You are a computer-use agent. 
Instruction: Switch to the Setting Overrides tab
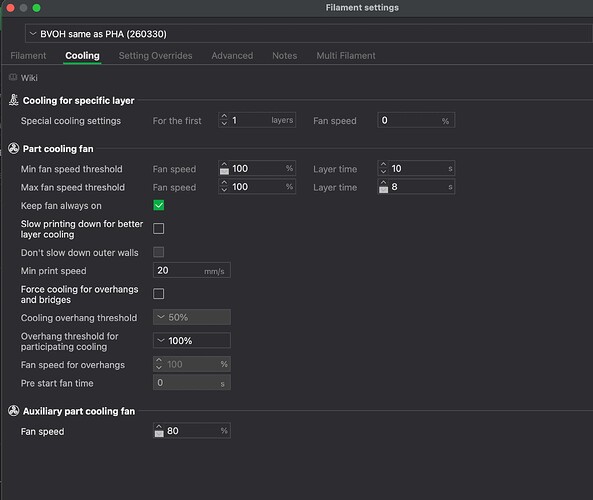click(155, 56)
